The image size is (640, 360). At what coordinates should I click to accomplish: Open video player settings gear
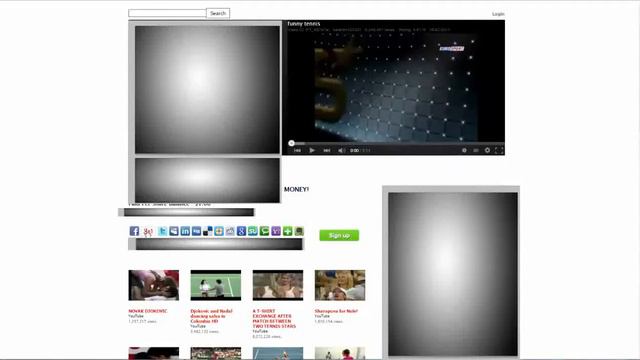pos(487,150)
